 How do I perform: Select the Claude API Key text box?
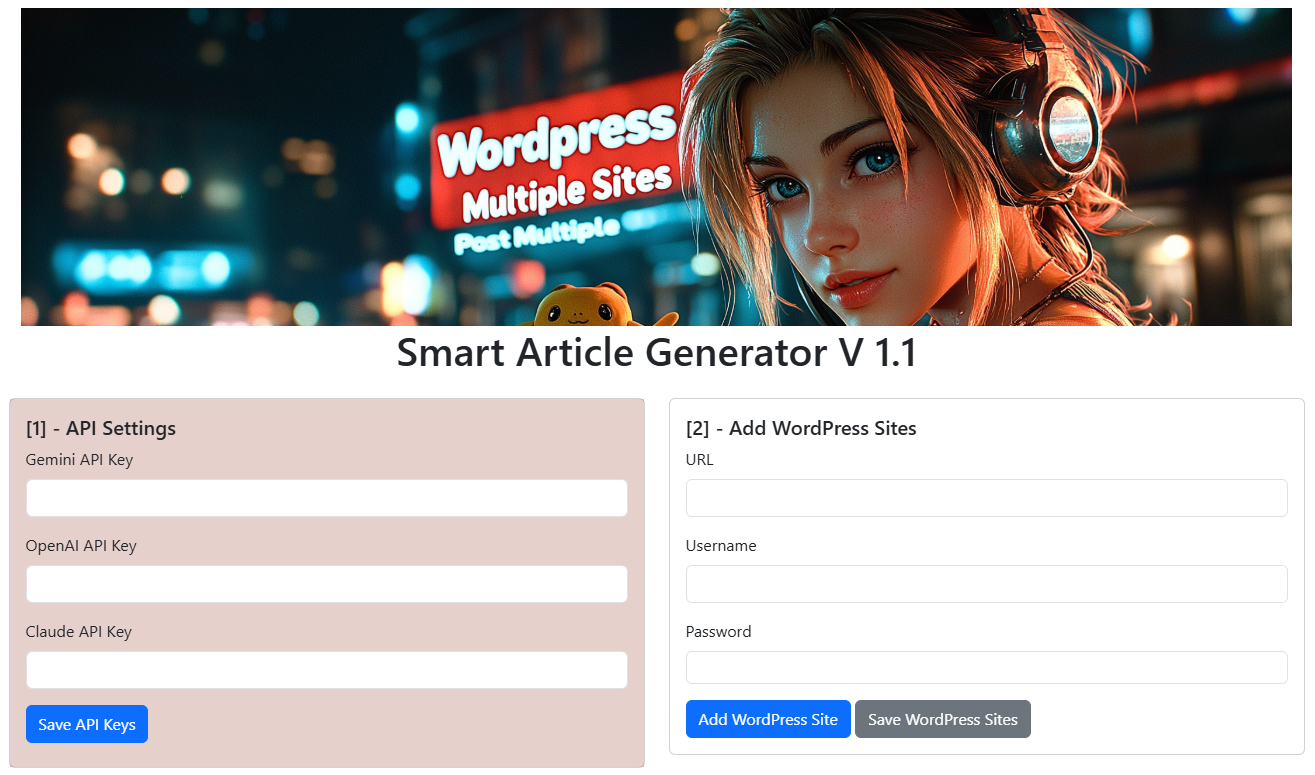pyautogui.click(x=326, y=670)
